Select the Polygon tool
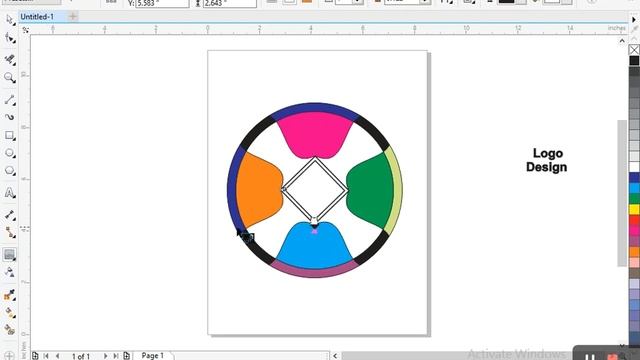Viewport: 640px width, 360px height. point(9,171)
